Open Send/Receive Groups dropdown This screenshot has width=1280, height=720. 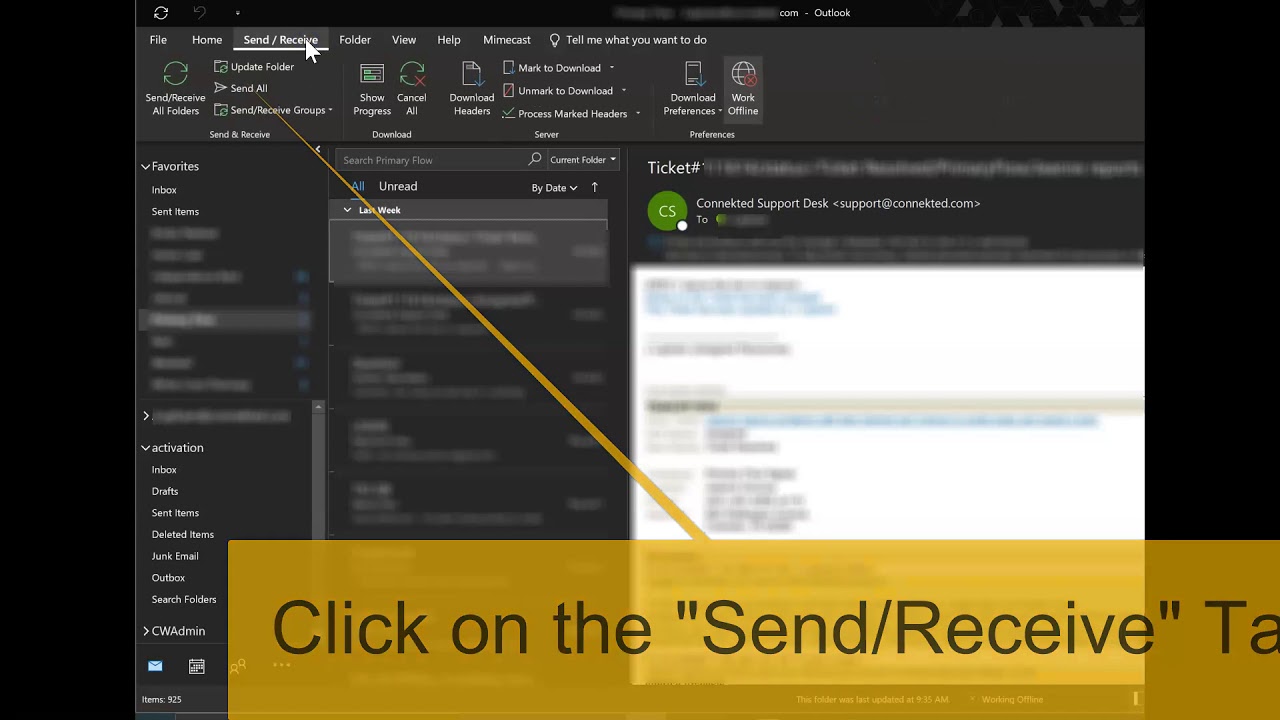[273, 110]
